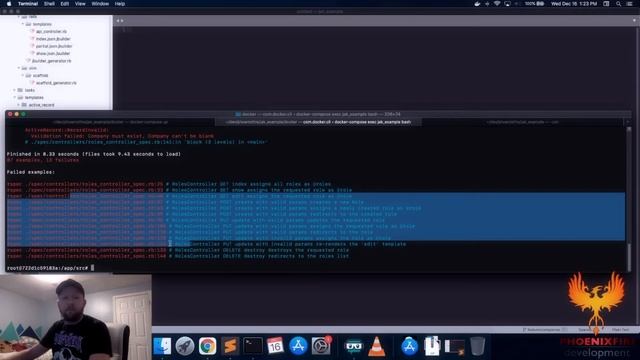This screenshot has width=640, height=360.
Task: Open api_controller.rb in Sublime sidebar
Action: pos(51,31)
